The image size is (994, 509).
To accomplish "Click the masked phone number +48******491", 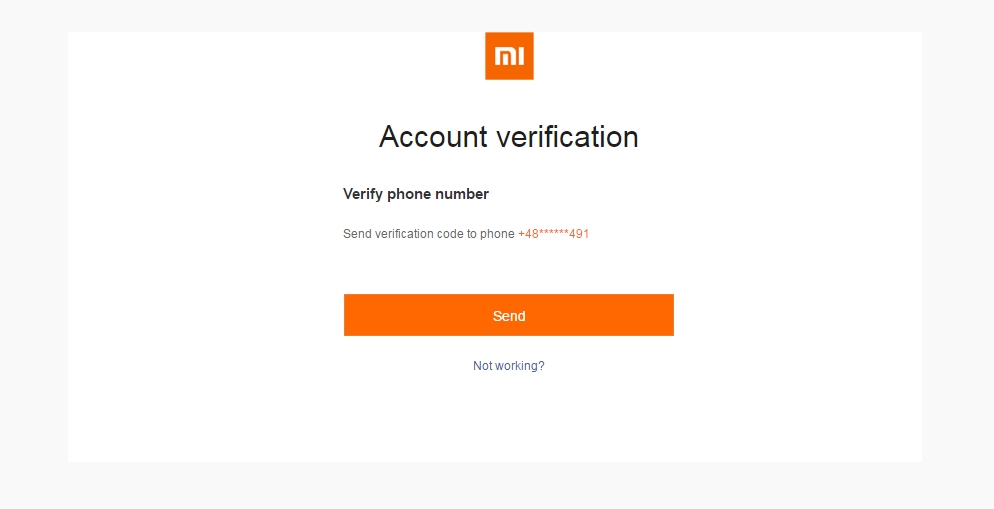I will pos(553,234).
